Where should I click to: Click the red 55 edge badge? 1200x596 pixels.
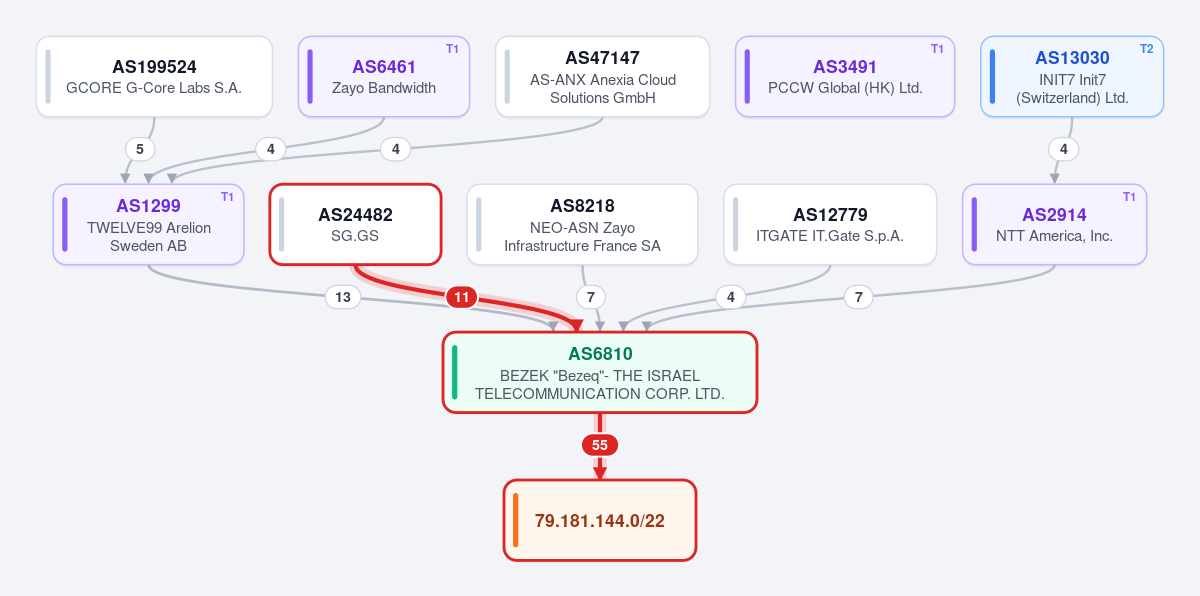(x=600, y=445)
